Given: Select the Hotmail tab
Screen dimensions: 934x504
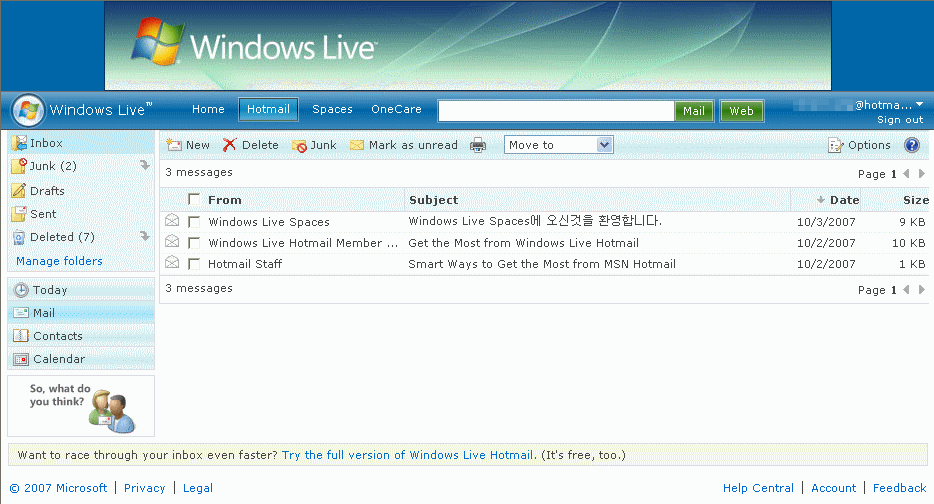Looking at the screenshot, I should pos(269,110).
